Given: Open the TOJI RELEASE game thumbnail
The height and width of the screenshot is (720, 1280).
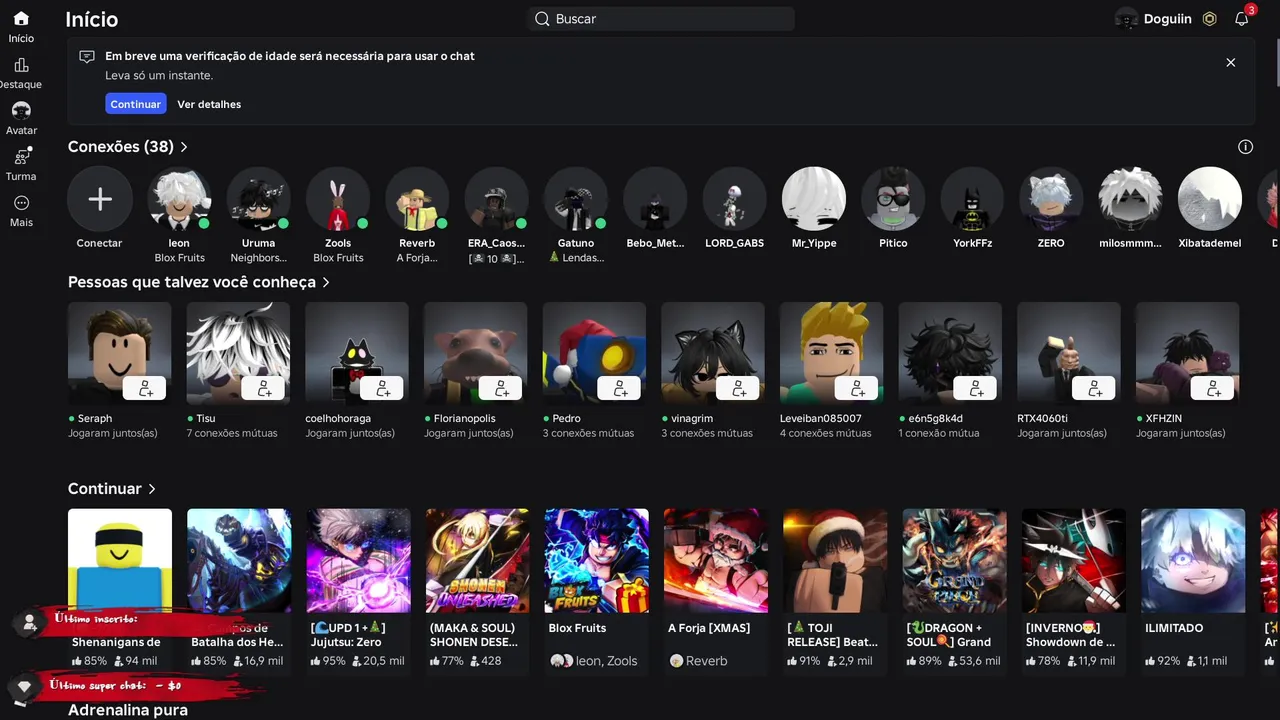Looking at the screenshot, I should (x=835, y=561).
